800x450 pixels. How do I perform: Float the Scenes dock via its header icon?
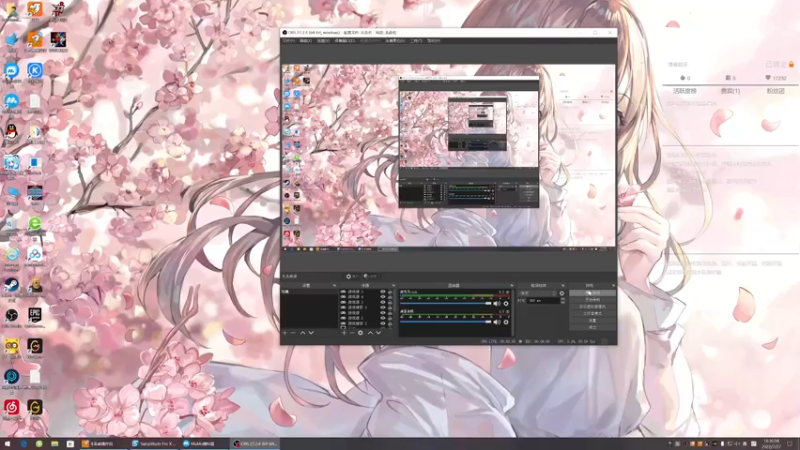(x=334, y=285)
